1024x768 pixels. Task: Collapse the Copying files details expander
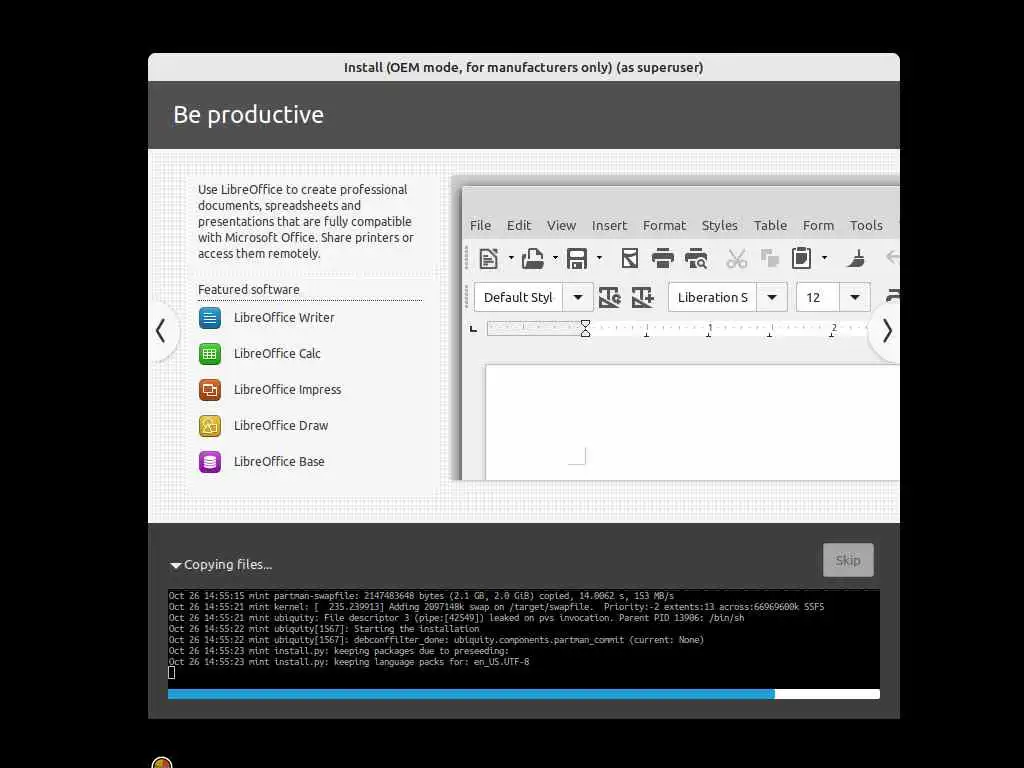click(175, 566)
